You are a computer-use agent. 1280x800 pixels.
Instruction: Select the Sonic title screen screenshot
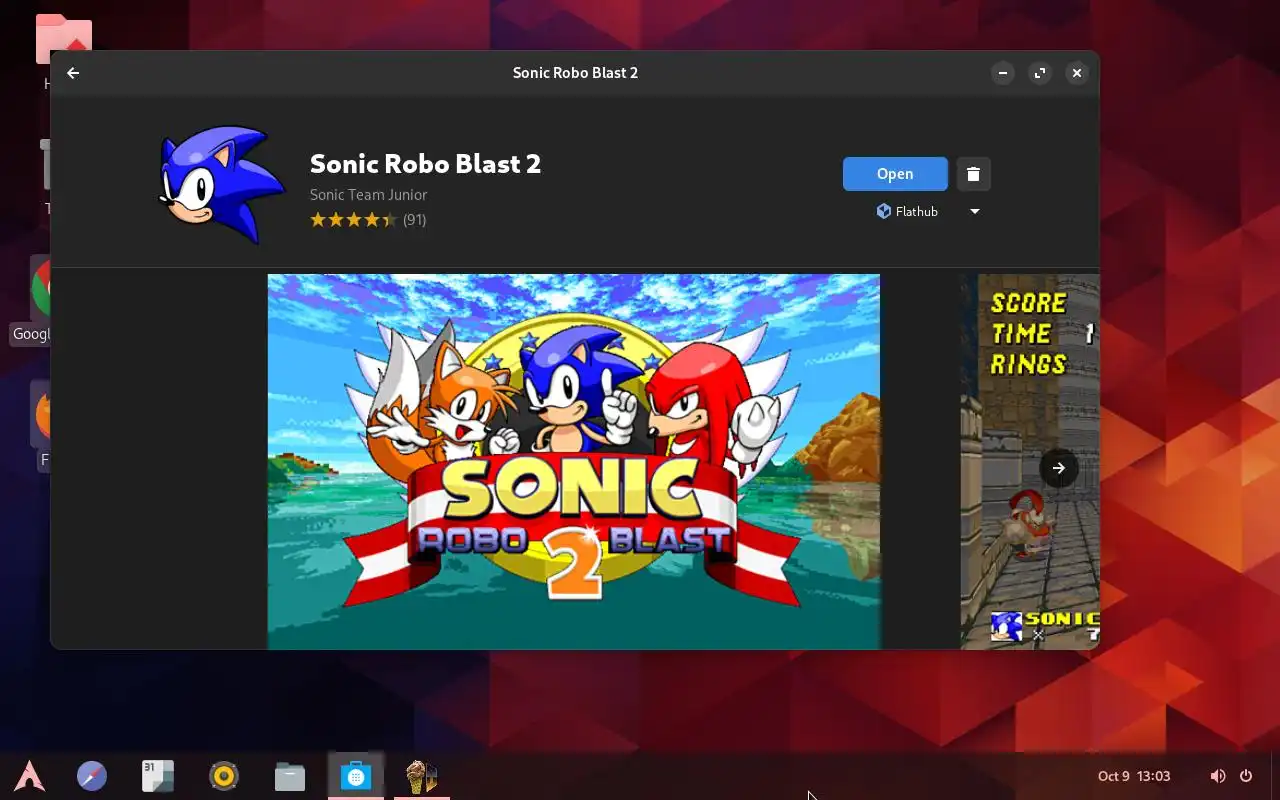pos(574,461)
